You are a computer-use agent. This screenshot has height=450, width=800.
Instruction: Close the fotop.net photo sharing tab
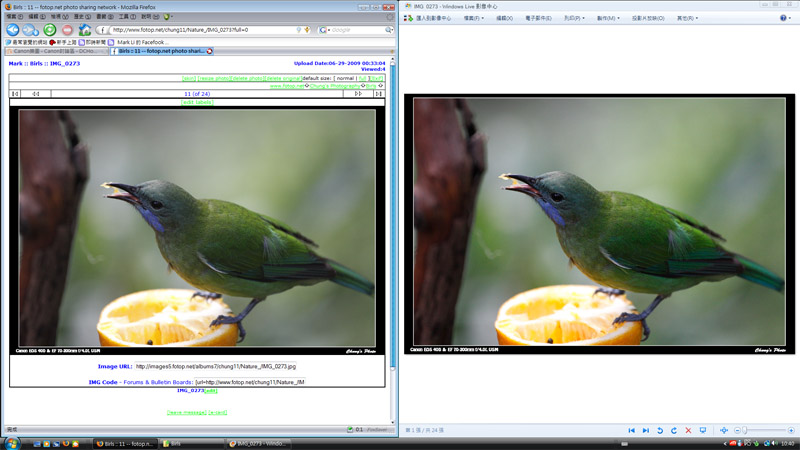[209, 51]
